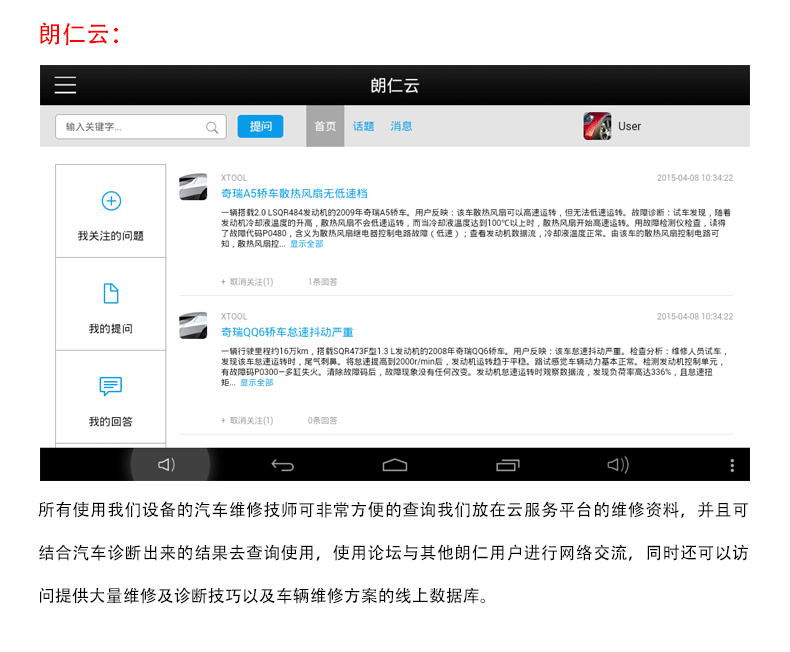Image resolution: width=790 pixels, height=652 pixels.
Task: Tap the volume up icon in navigation bar
Action: point(618,464)
